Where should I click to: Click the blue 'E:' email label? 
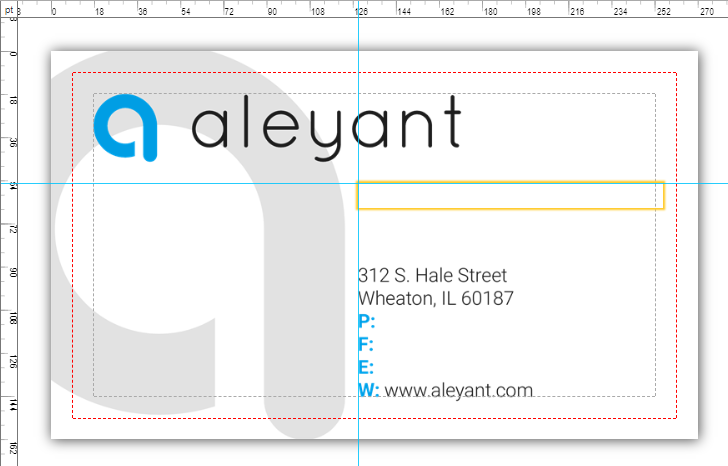pos(366,367)
